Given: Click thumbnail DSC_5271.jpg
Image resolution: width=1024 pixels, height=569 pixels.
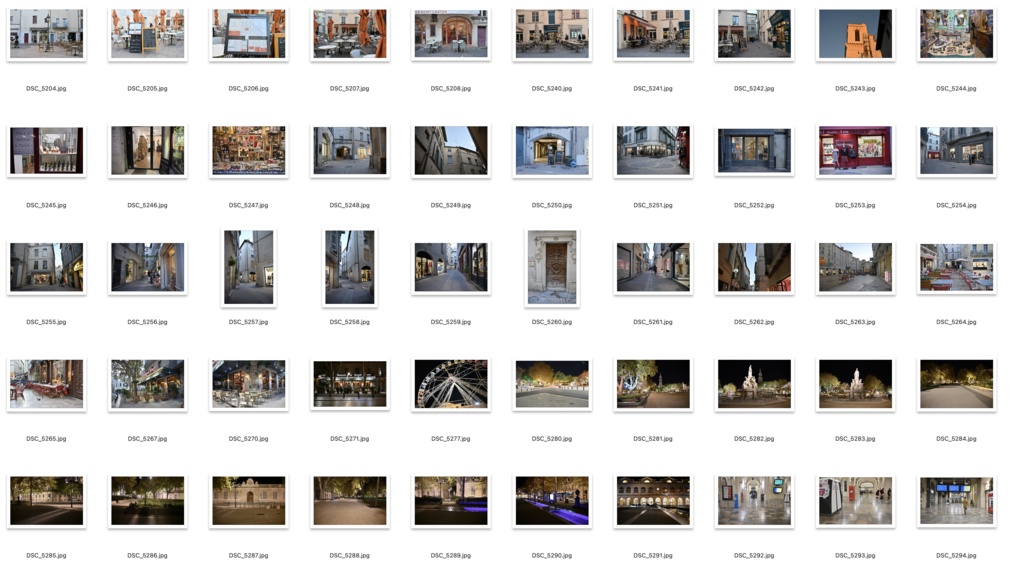Looking at the screenshot, I should pyautogui.click(x=349, y=384).
